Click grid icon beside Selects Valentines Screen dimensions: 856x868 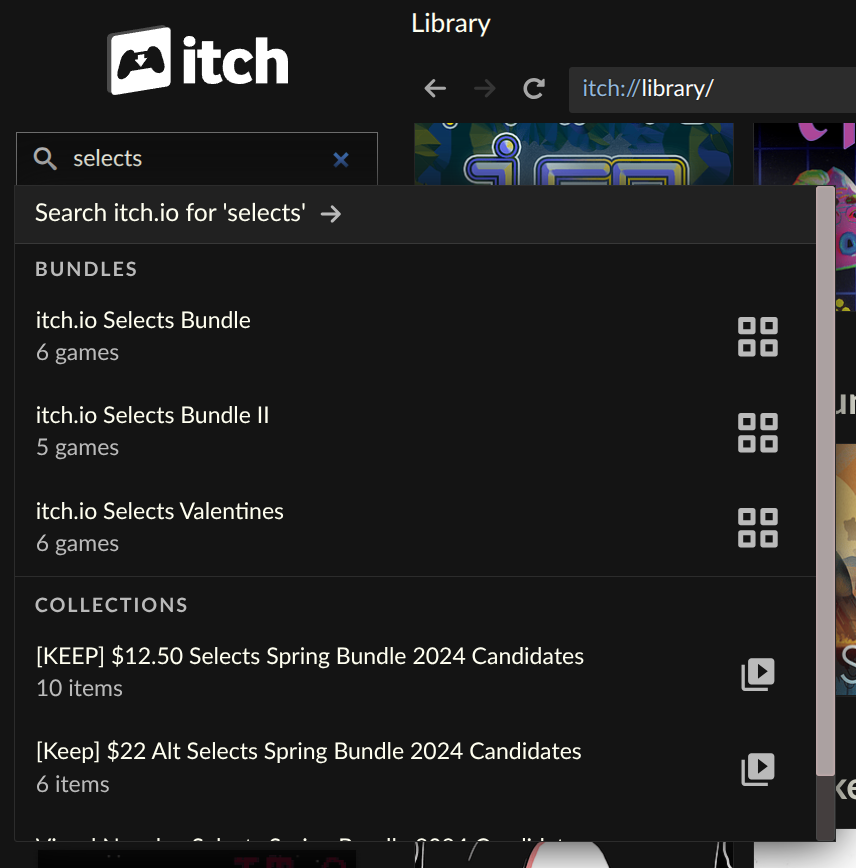757,528
